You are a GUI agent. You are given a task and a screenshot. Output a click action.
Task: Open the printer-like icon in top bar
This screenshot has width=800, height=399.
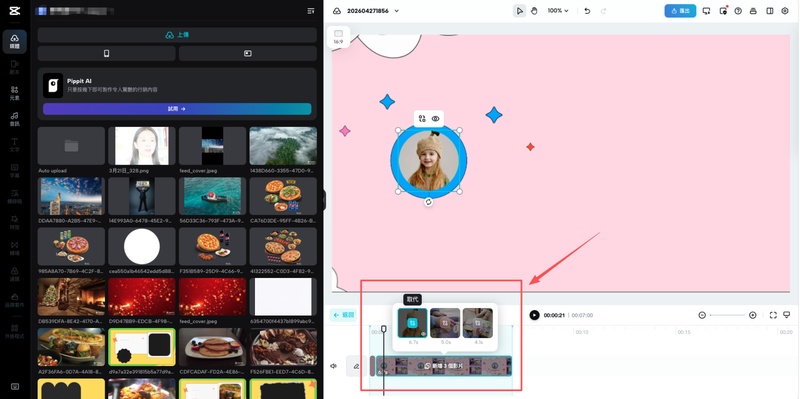[x=753, y=11]
